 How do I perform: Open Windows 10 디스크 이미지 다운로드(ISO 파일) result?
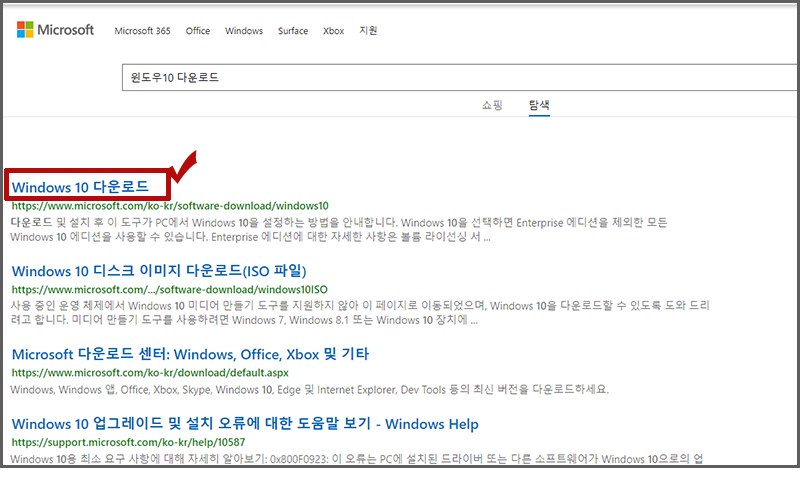pyautogui.click(x=159, y=271)
